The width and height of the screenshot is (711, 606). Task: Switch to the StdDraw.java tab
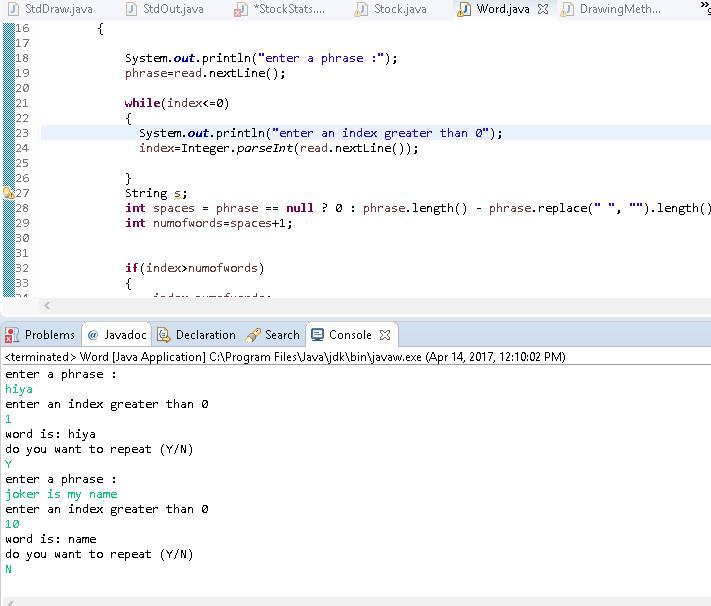tap(57, 9)
